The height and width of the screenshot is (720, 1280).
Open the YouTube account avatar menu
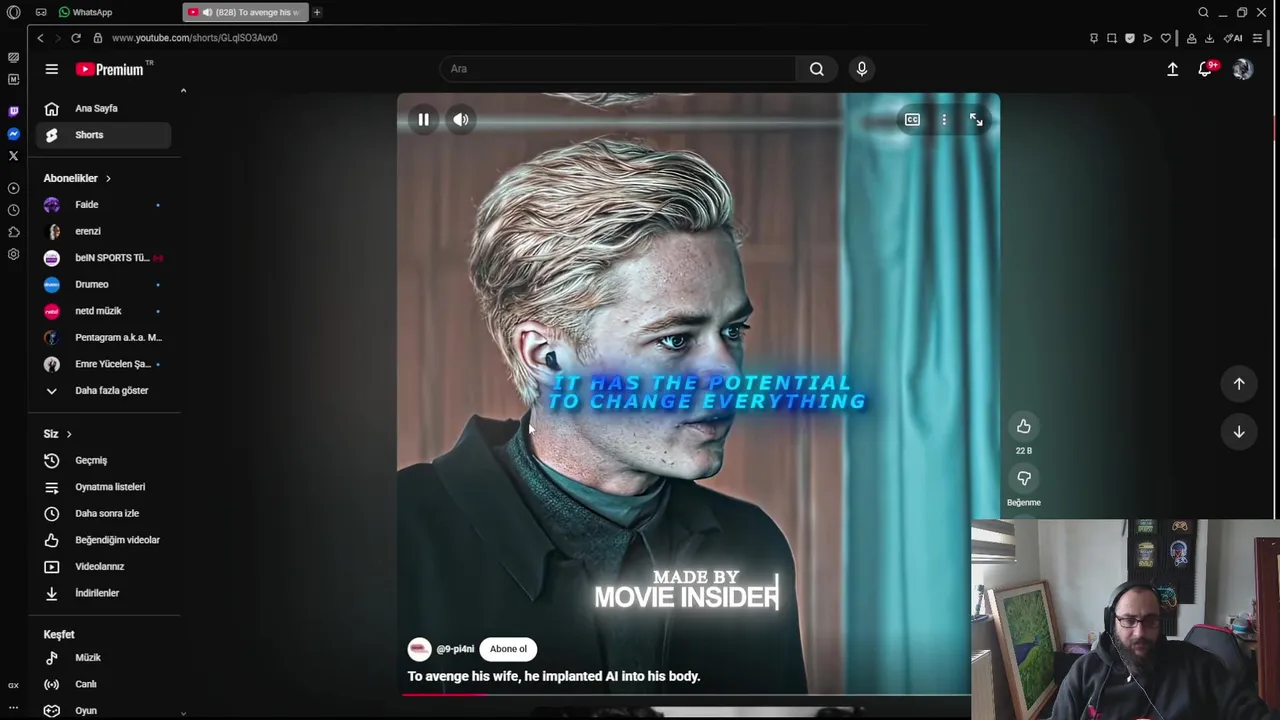tap(1242, 69)
